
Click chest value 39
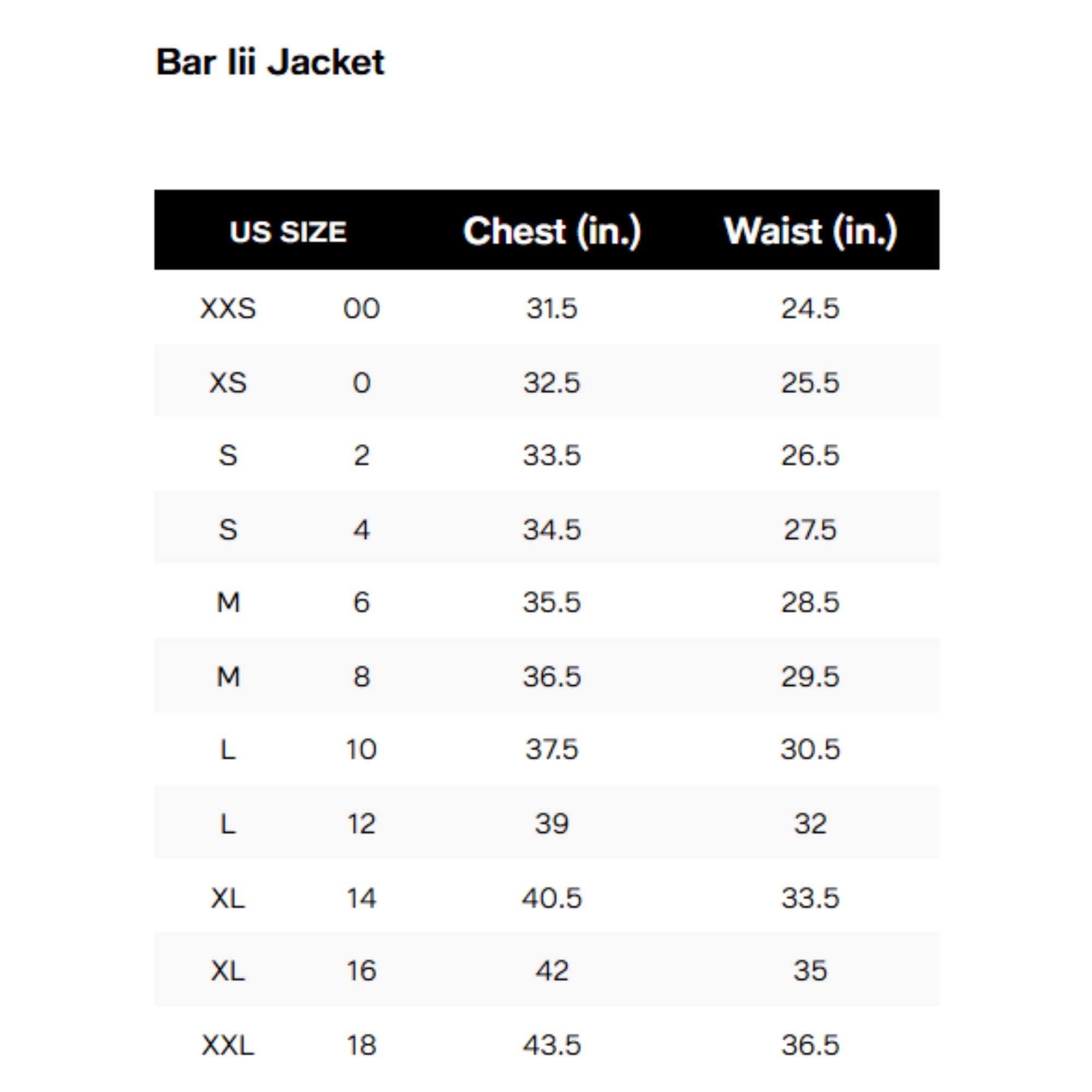(x=551, y=823)
